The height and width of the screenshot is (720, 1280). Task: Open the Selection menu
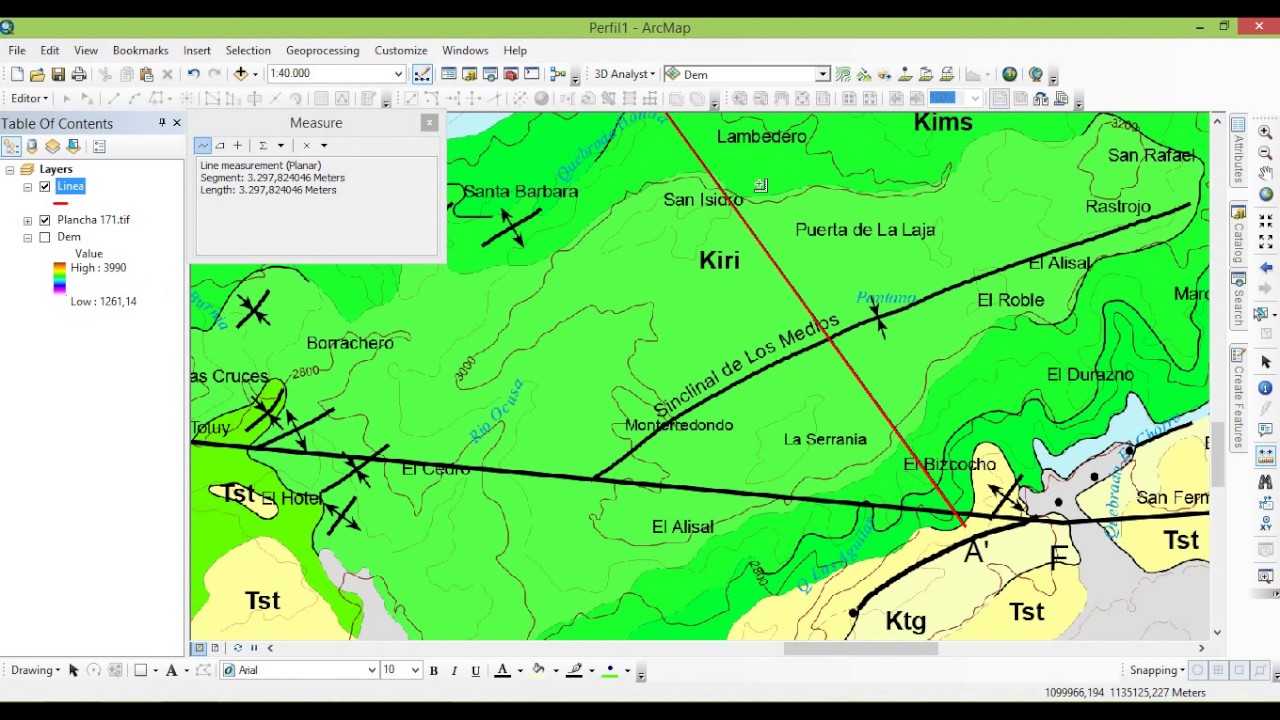pos(248,50)
